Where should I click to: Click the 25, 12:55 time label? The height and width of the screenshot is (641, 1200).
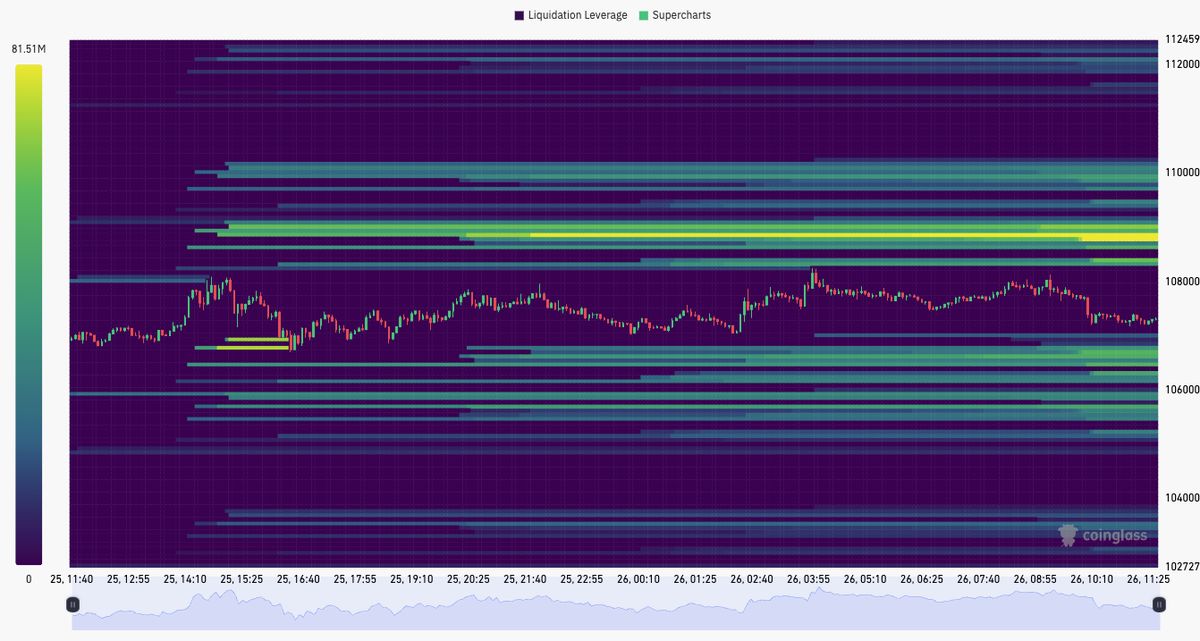click(x=128, y=579)
